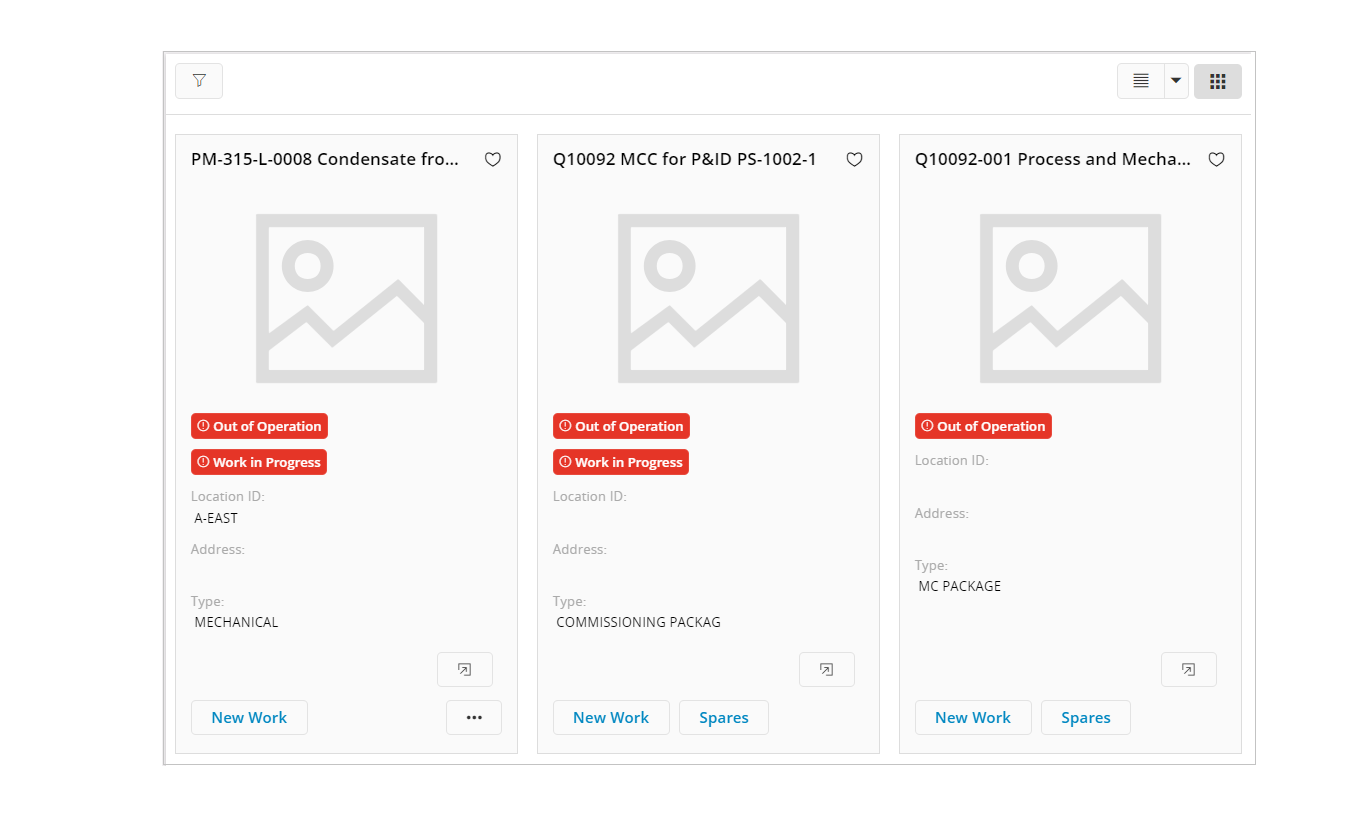Mark Q10092-001 Process card as favorite
1346x815 pixels.
click(1217, 160)
